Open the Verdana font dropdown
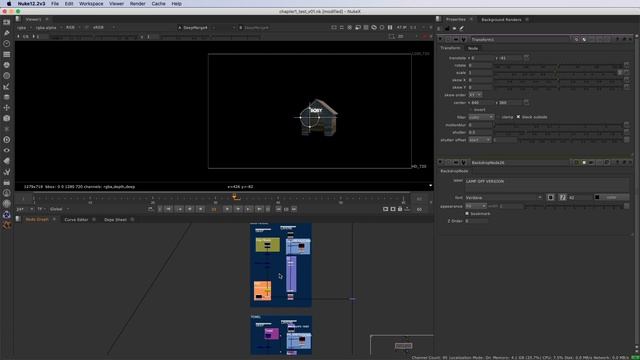 click(x=504, y=198)
